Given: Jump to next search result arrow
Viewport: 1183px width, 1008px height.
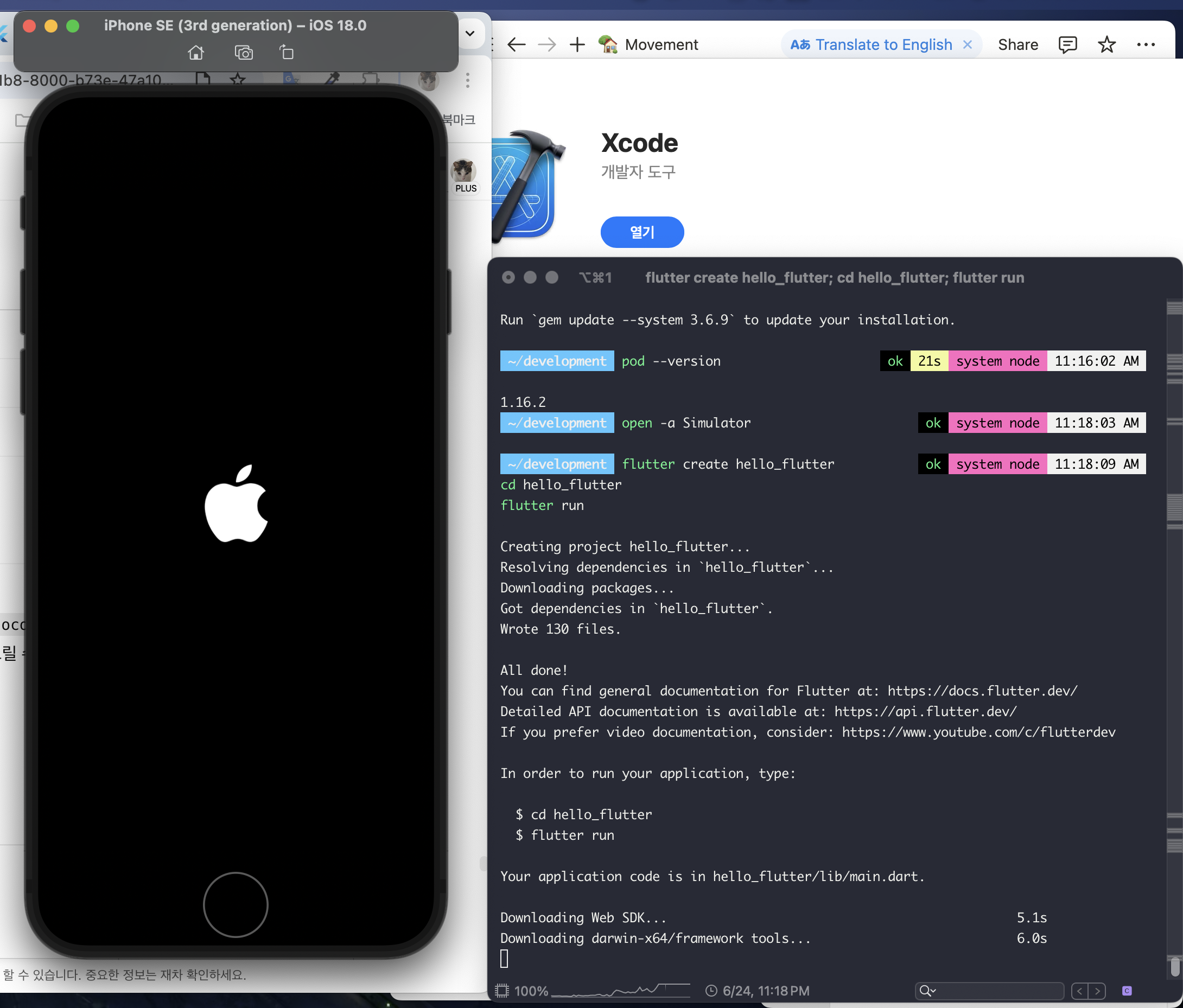Looking at the screenshot, I should [x=1097, y=991].
